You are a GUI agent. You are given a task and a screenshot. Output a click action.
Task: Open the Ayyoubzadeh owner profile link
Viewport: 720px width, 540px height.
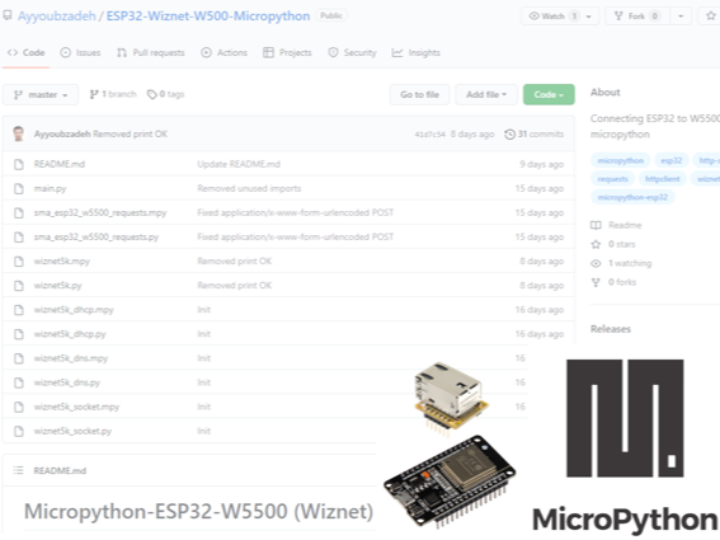(57, 16)
